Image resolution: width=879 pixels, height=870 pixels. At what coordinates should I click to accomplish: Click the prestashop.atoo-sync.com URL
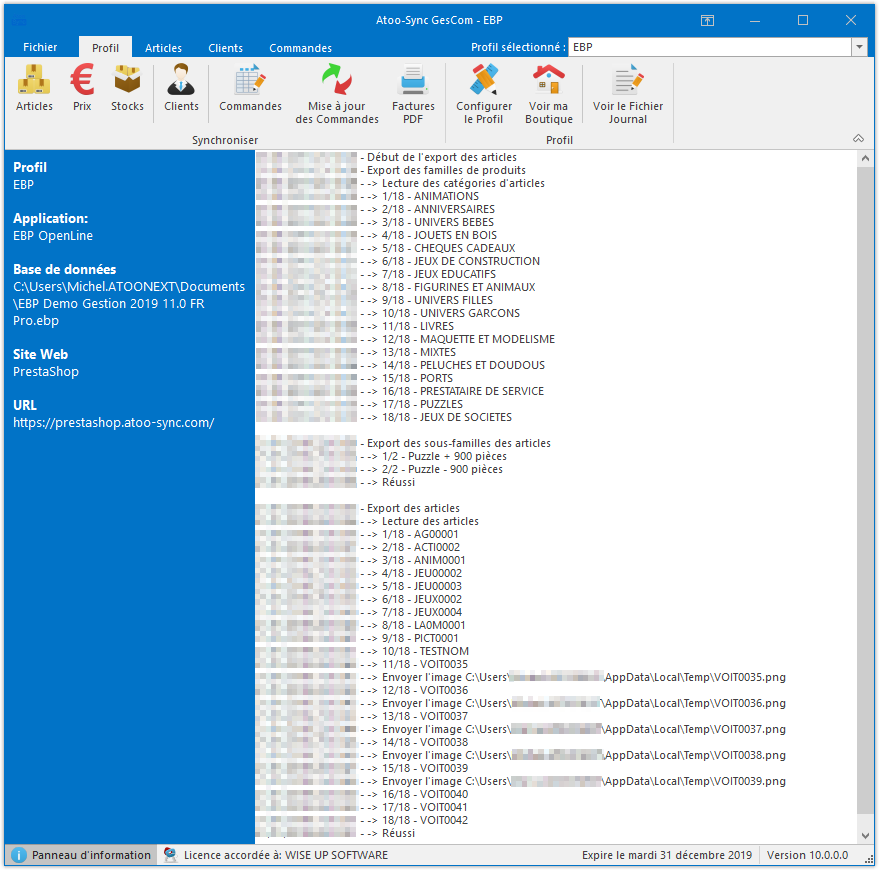tap(113, 423)
